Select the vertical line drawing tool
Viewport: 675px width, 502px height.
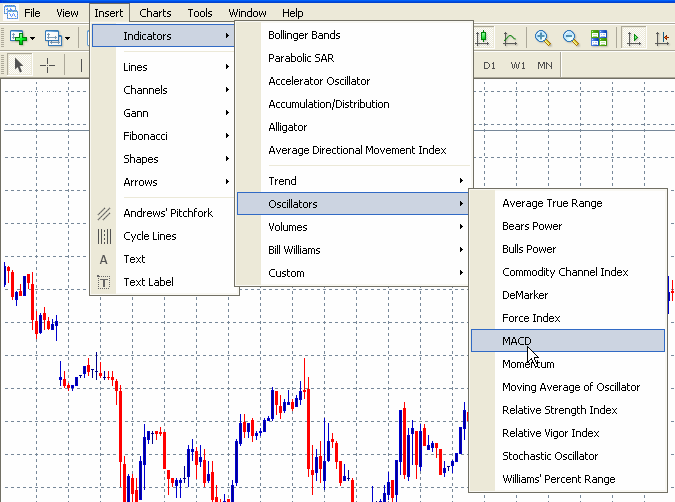point(81,65)
